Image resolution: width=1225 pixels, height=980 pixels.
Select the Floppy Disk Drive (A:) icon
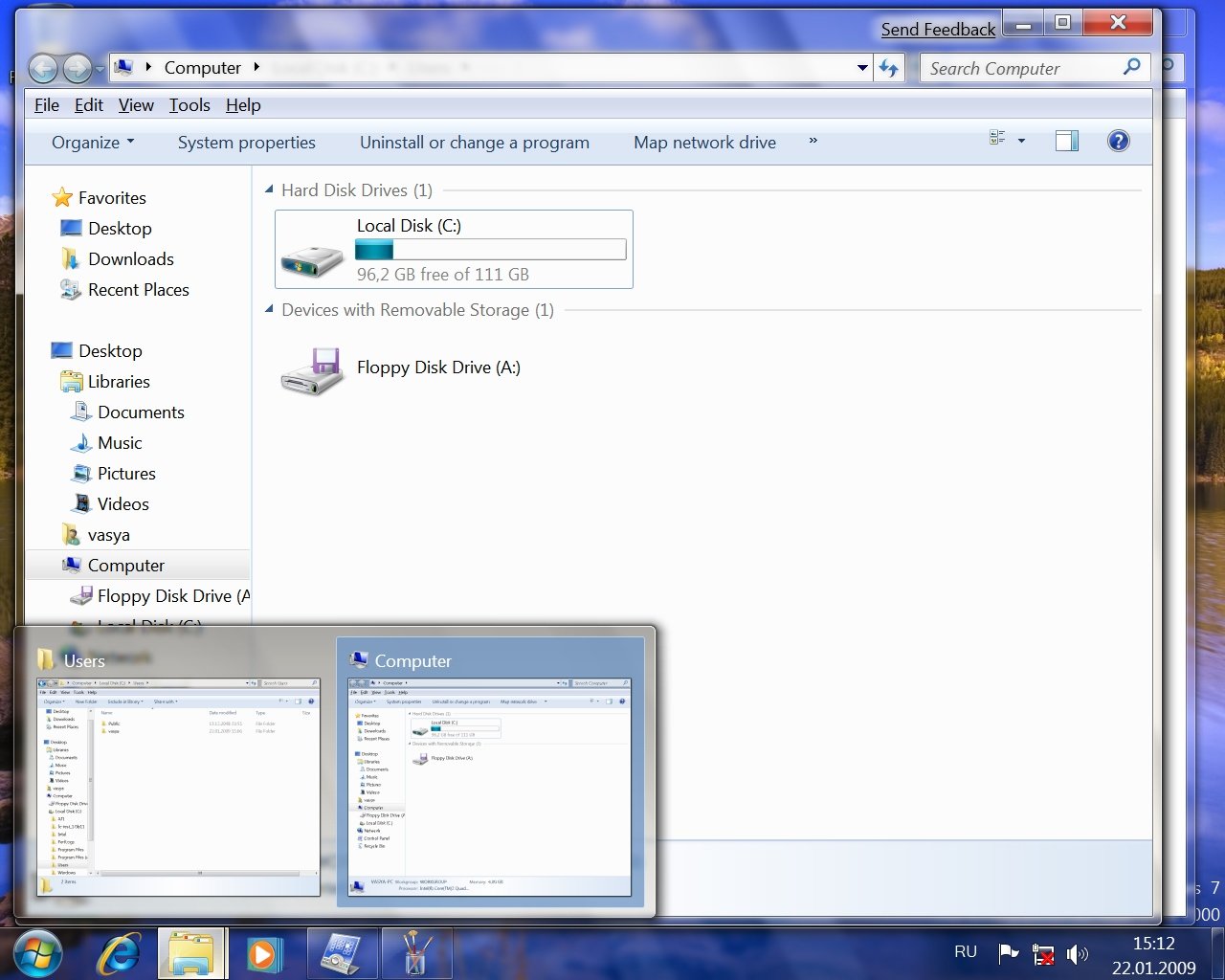312,371
